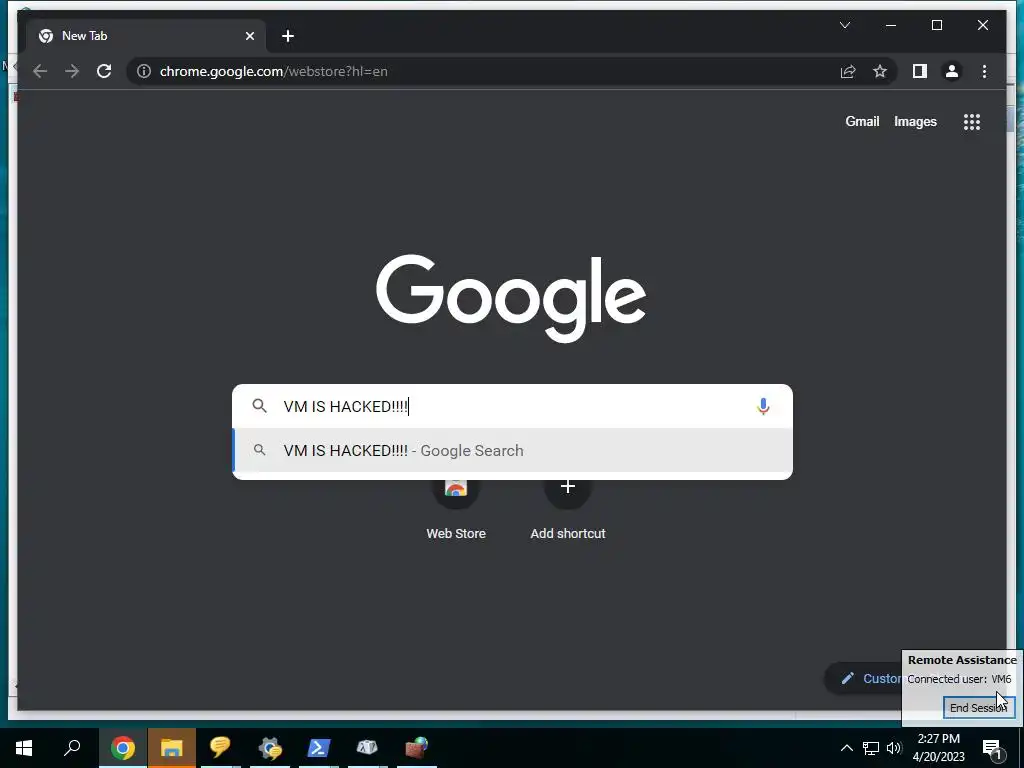
Task: Open Chrome three-dot menu
Action: (984, 71)
